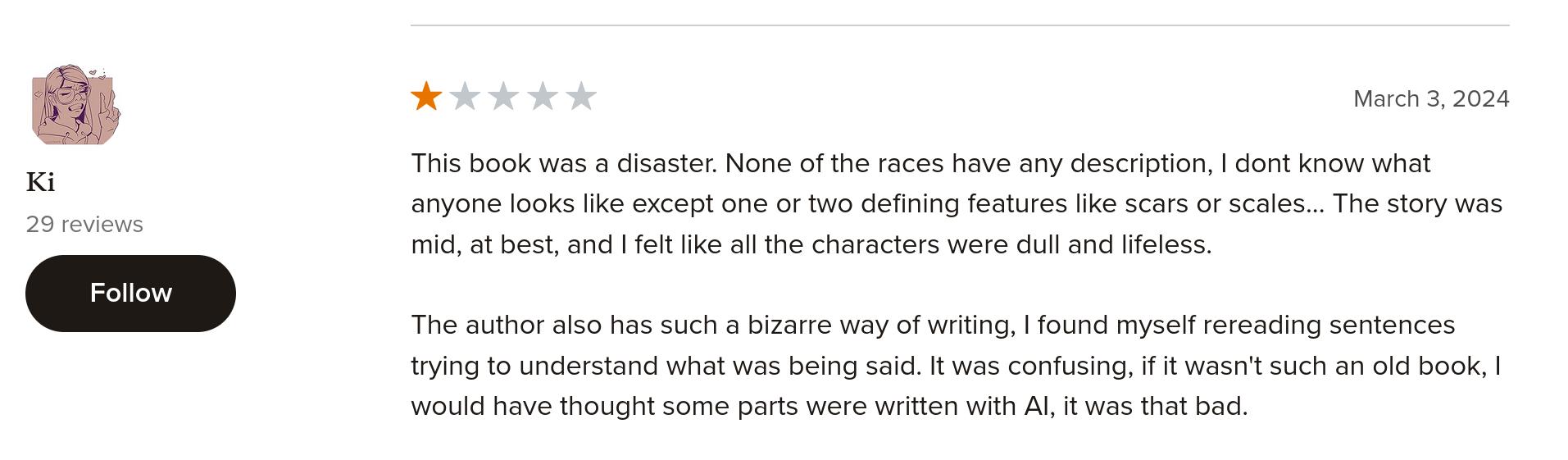Click the word 'AI' in the last line
The height and width of the screenshot is (460, 1568).
(1039, 406)
